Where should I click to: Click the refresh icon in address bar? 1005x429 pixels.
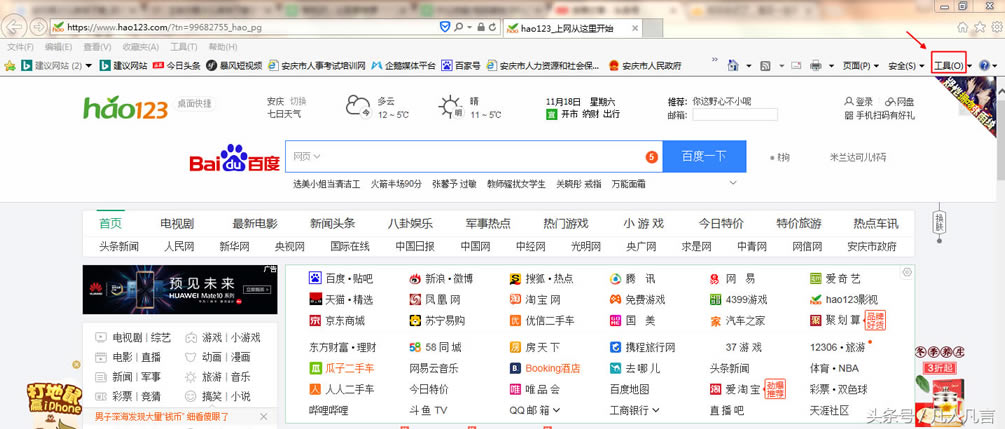click(x=493, y=26)
